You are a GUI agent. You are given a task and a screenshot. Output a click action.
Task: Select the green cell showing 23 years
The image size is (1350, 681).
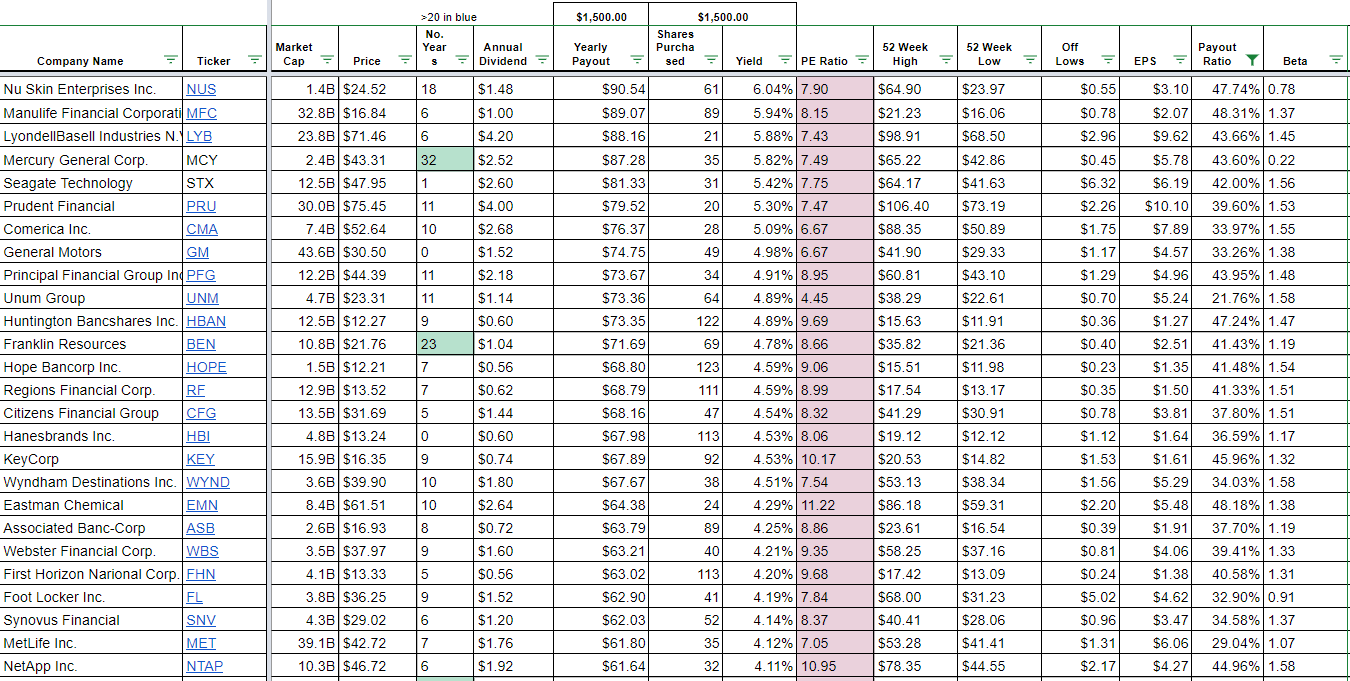(445, 344)
